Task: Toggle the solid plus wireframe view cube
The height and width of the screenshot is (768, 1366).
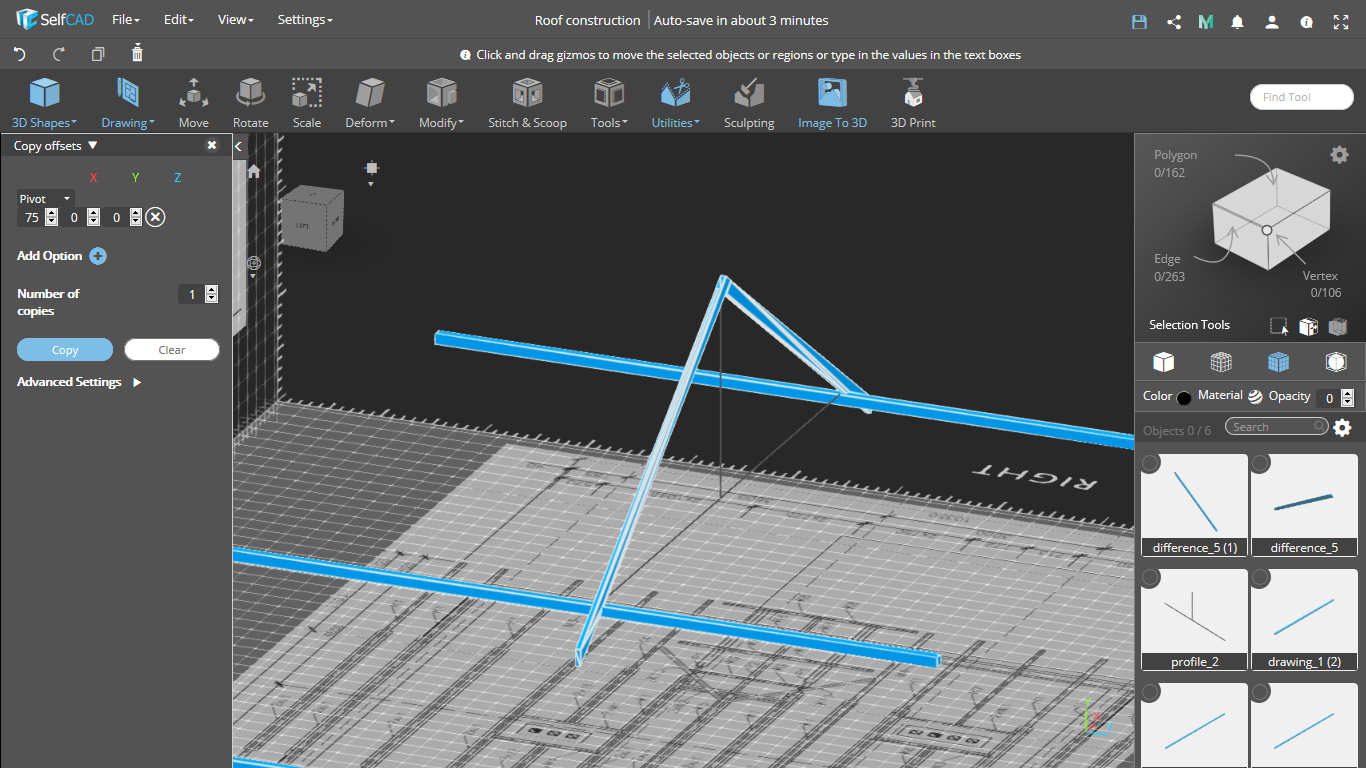Action: tap(1278, 361)
